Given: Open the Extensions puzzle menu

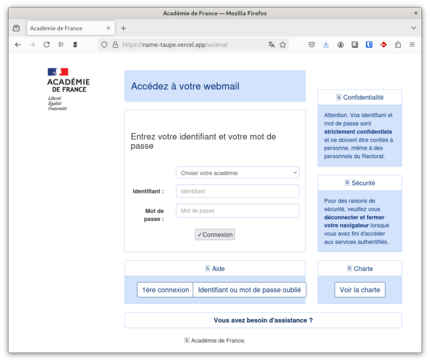Looking at the screenshot, I should (398, 44).
